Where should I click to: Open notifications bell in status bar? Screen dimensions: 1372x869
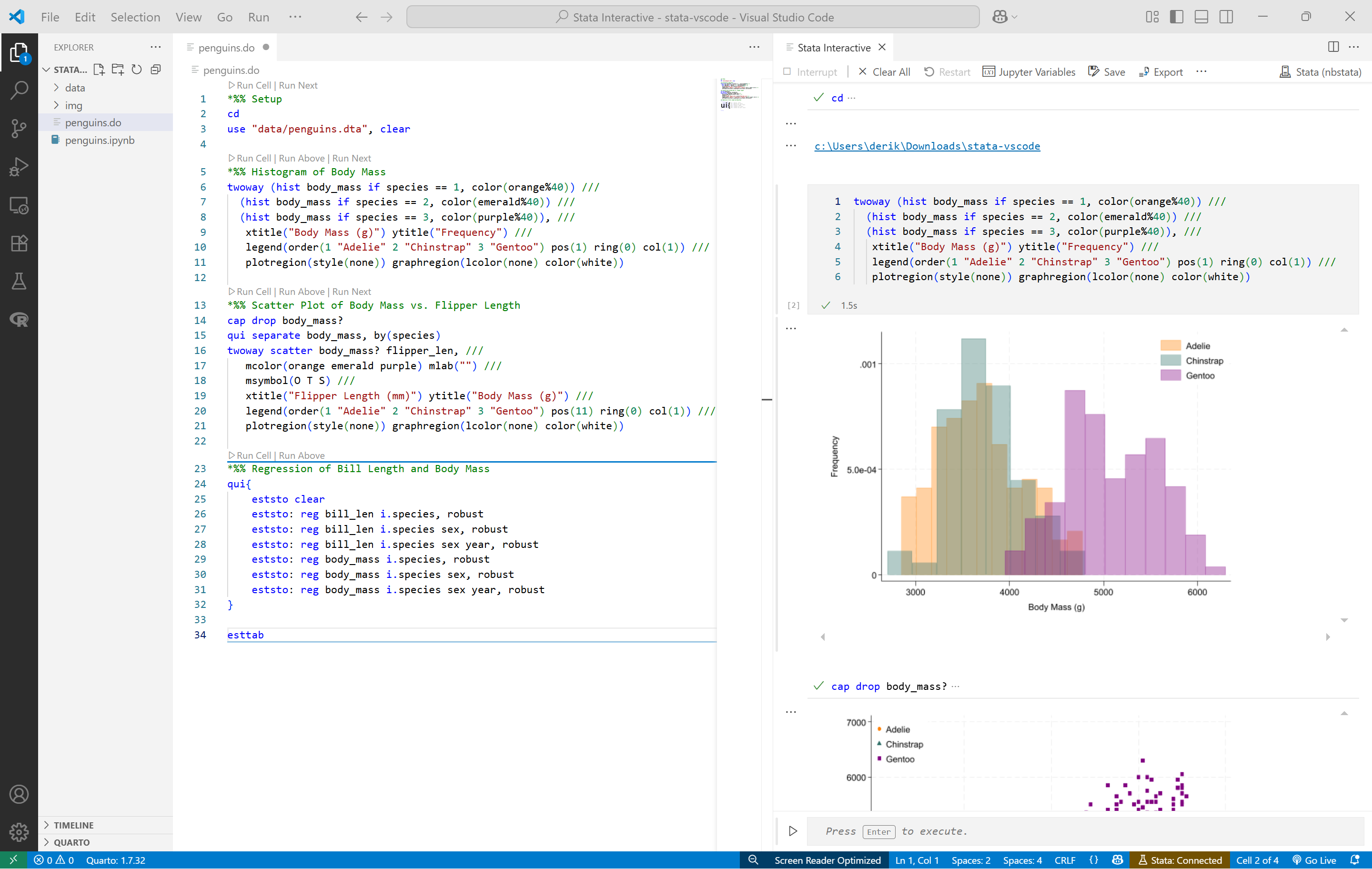point(1355,860)
